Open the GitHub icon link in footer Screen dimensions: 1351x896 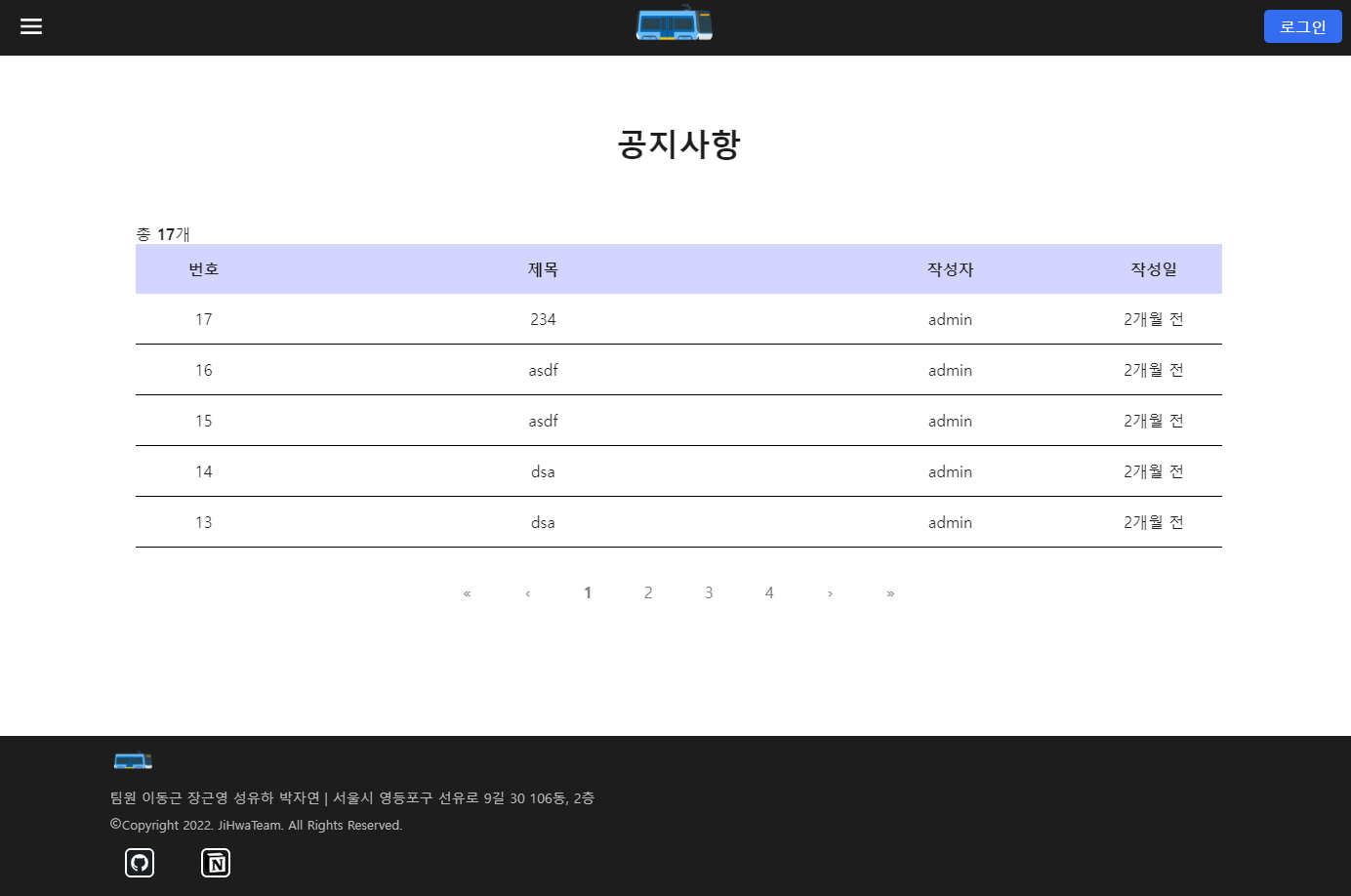(140, 863)
